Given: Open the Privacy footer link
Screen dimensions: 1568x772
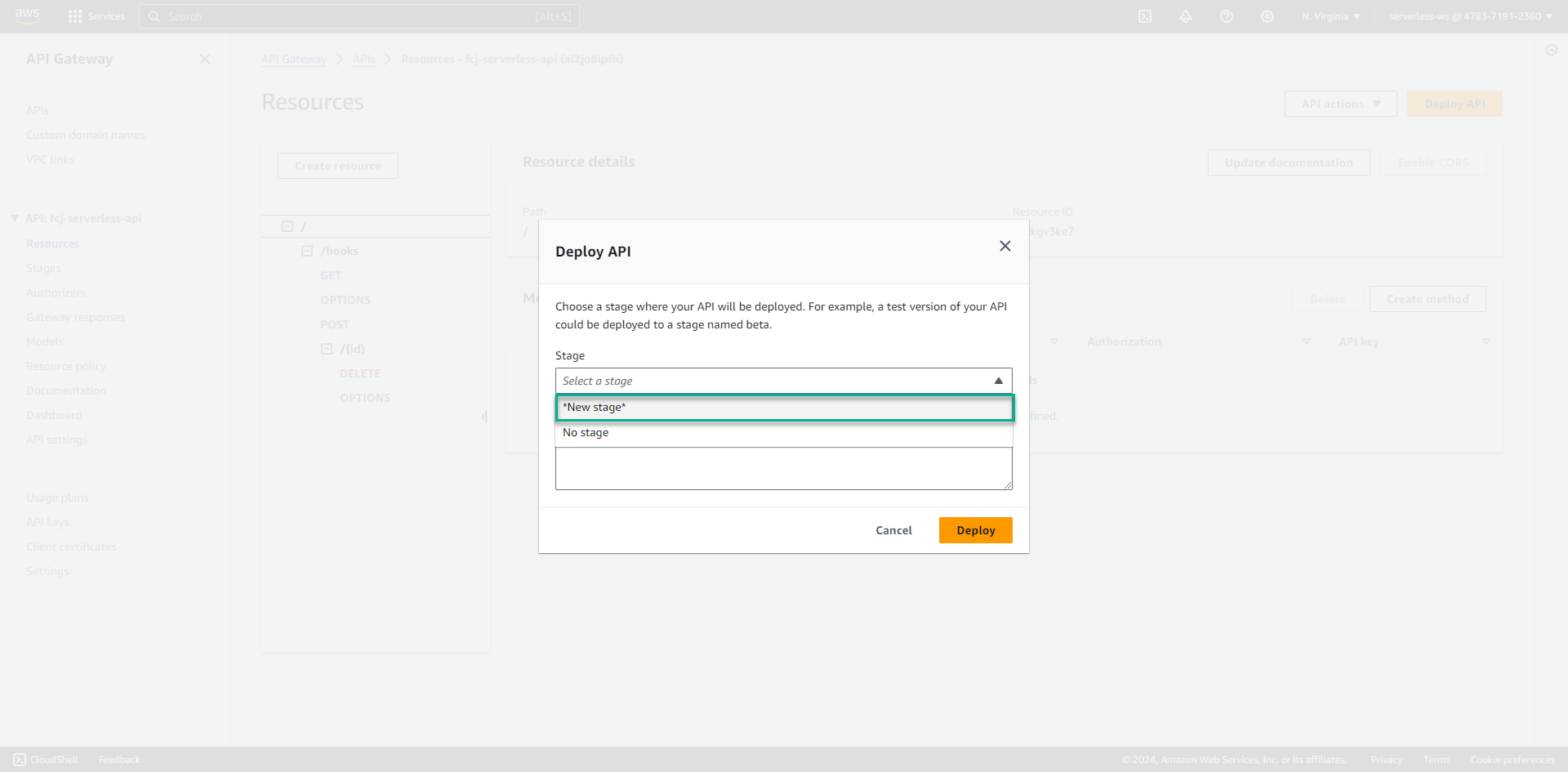Looking at the screenshot, I should (x=1387, y=760).
